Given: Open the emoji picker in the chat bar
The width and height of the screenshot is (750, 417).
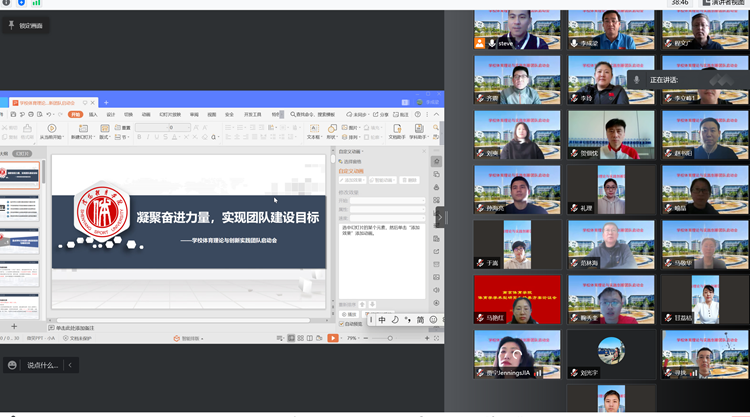Looking at the screenshot, I should pyautogui.click(x=12, y=366).
